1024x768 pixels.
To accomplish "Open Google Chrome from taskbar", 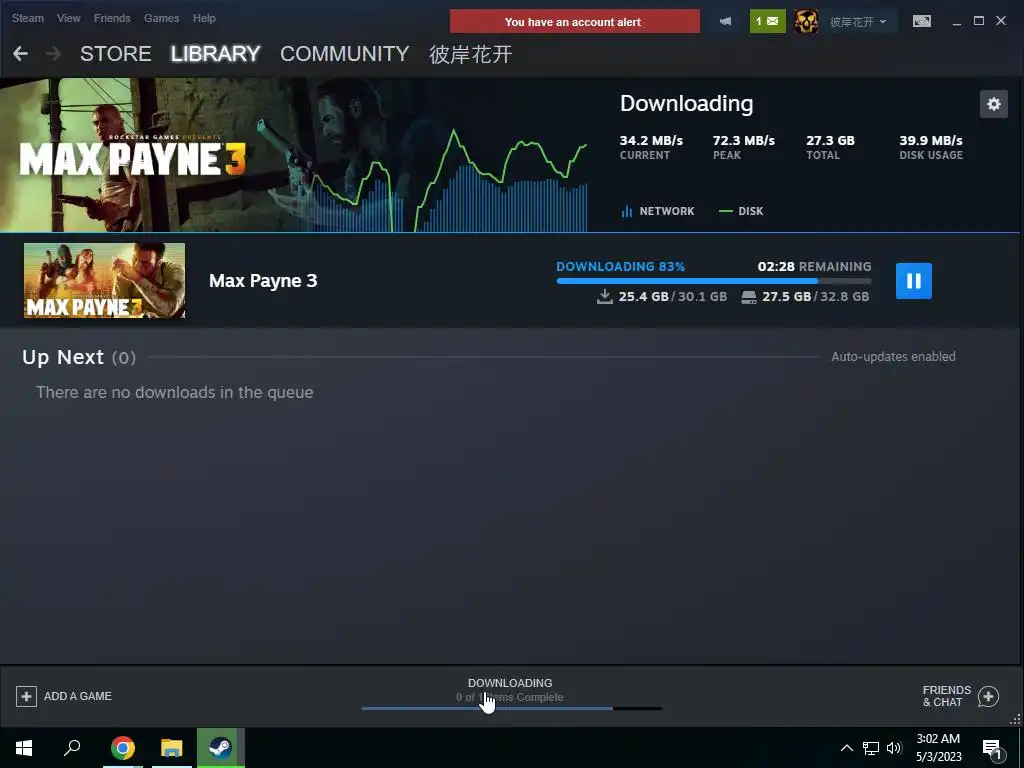I will point(123,748).
